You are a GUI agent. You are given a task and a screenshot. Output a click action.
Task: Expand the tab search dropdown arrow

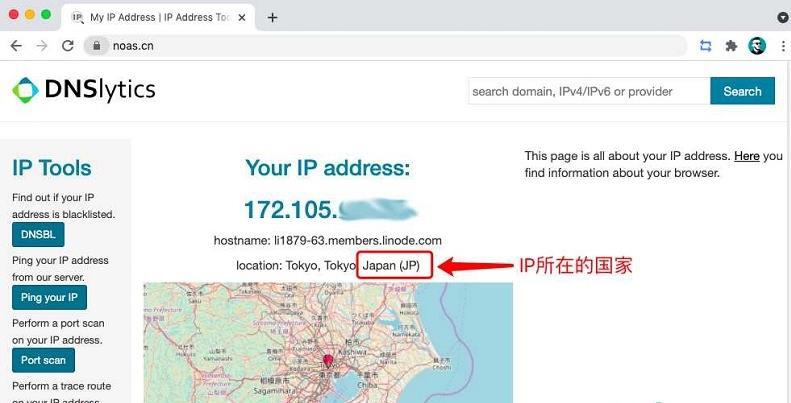pos(782,17)
